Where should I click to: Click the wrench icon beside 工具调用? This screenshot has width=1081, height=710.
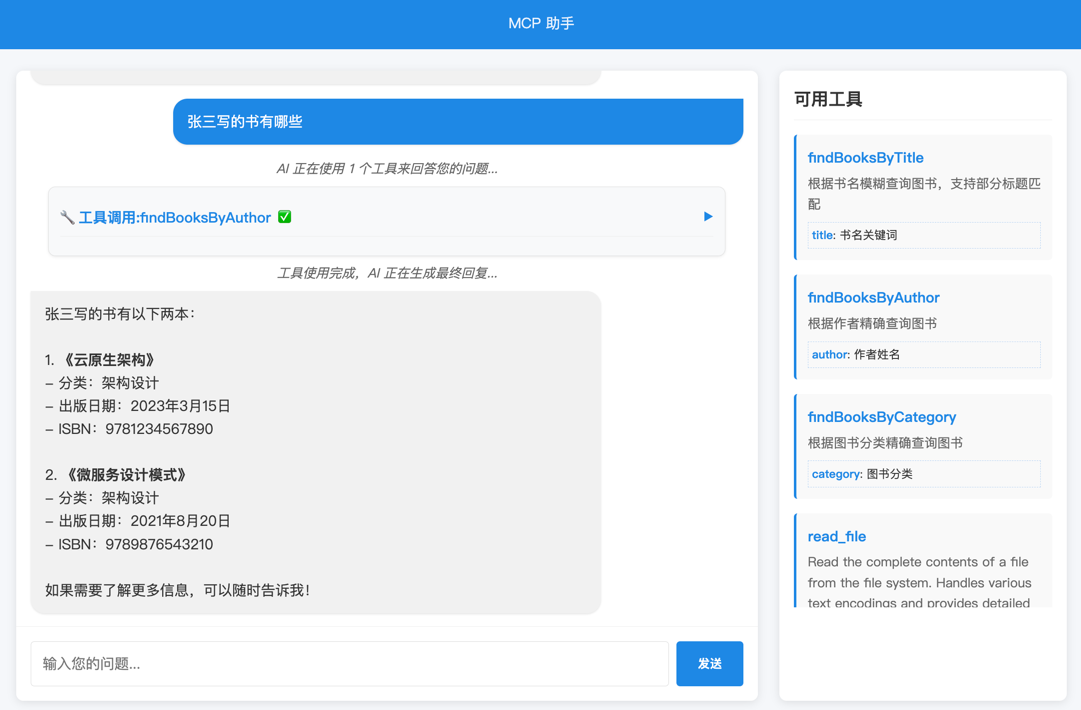click(67, 217)
